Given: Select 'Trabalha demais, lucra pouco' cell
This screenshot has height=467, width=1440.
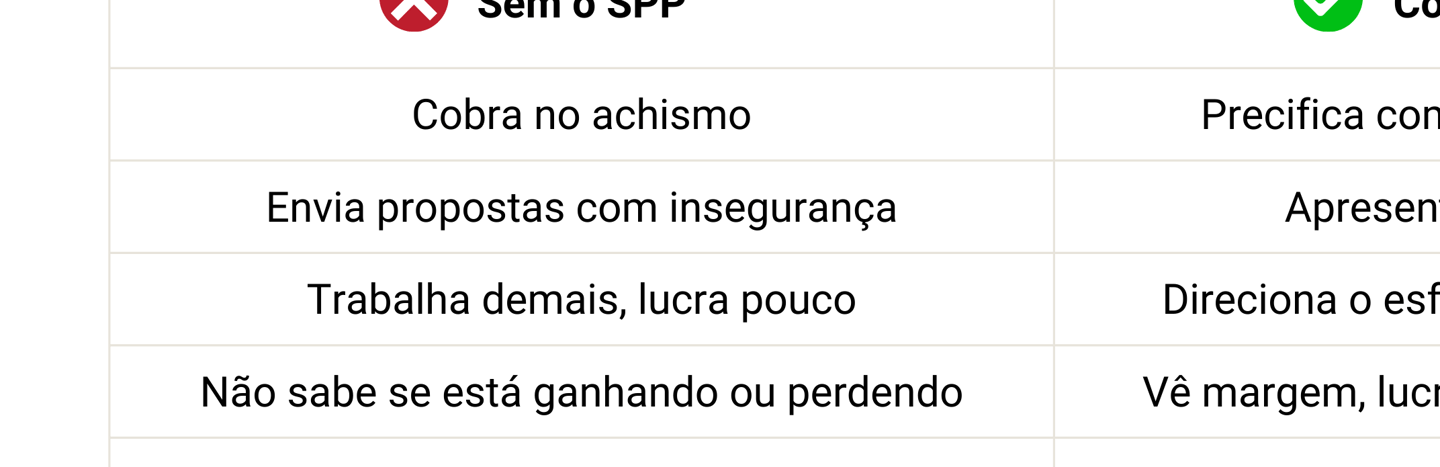Looking at the screenshot, I should [581, 300].
